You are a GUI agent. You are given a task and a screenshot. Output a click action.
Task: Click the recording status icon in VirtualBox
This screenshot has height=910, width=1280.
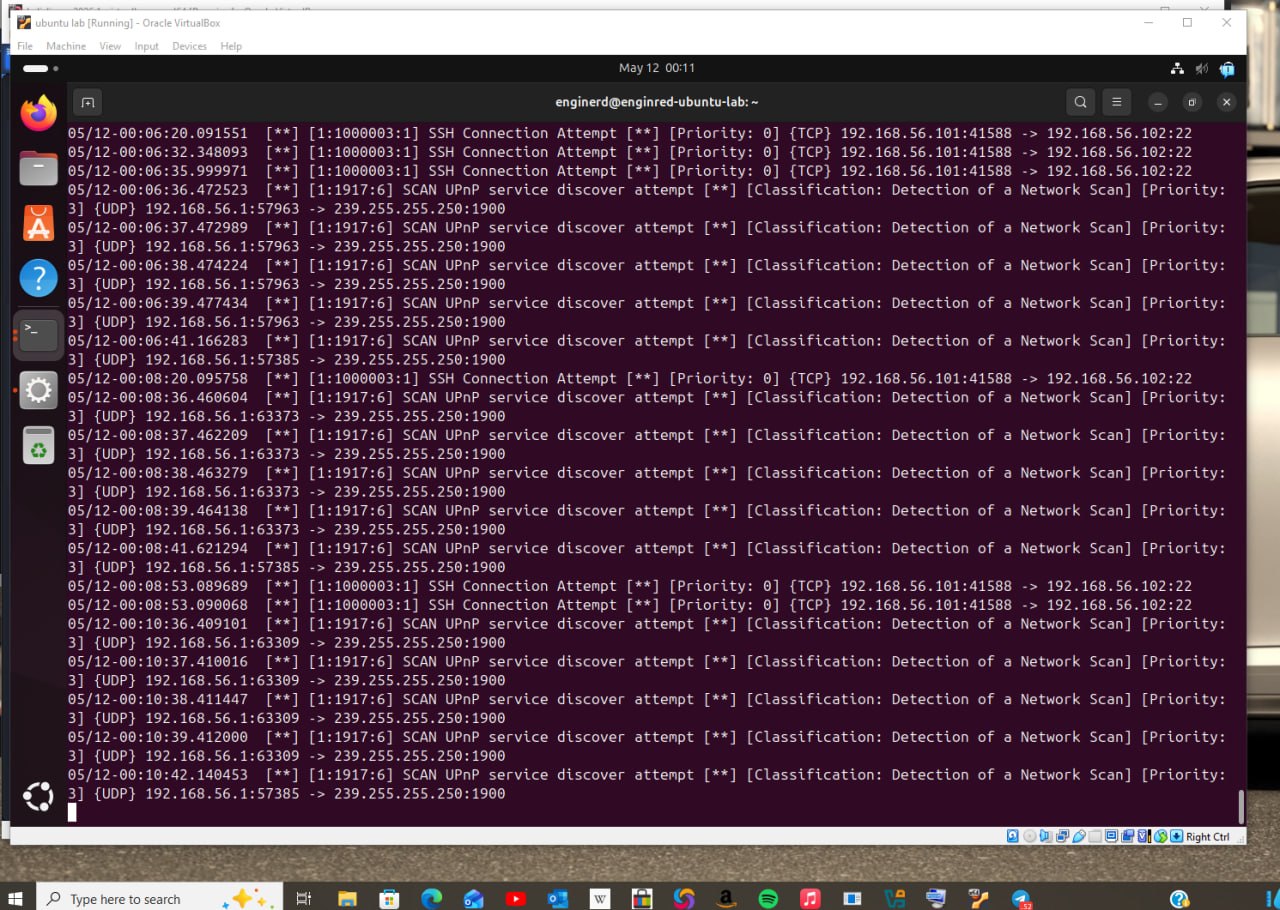1128,836
